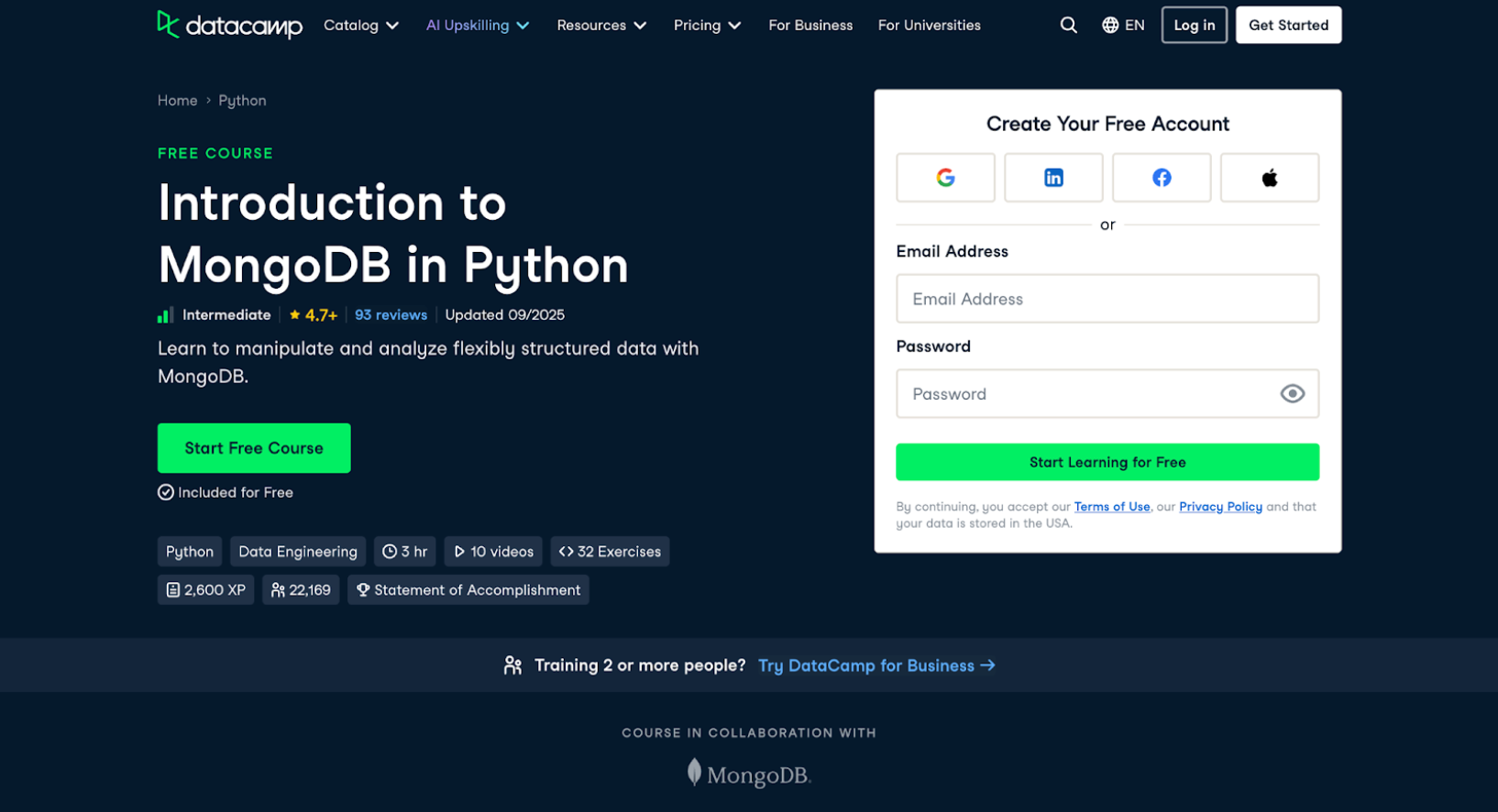Click the FREE COURSE label
Viewport: 1498px width, 812px height.
point(215,153)
